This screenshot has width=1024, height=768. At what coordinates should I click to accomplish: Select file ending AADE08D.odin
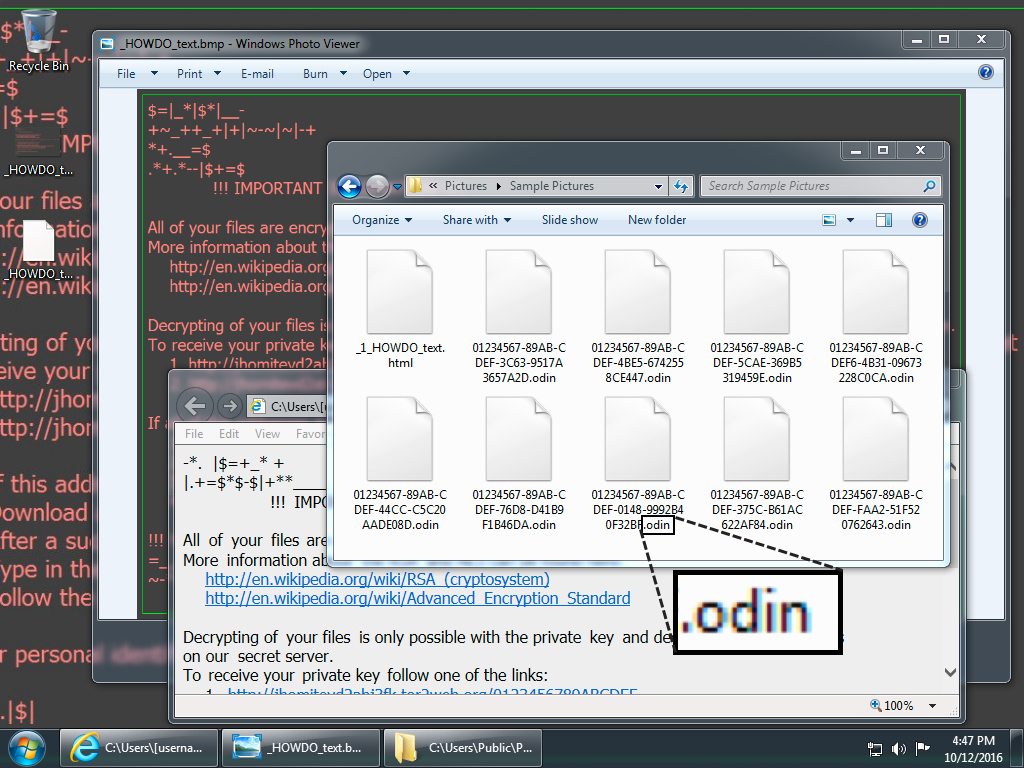(x=400, y=464)
